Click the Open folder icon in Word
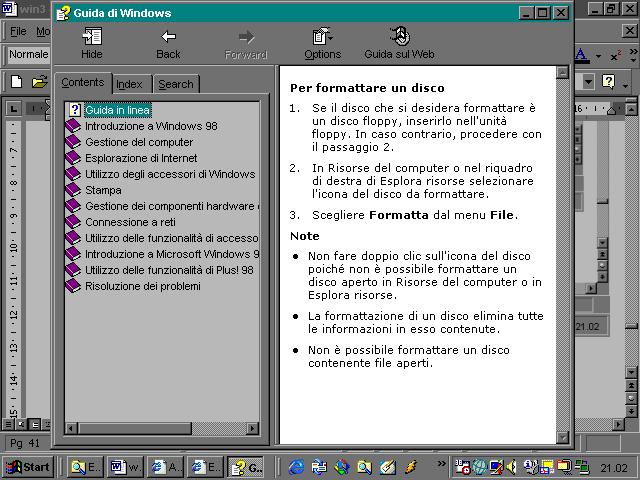 (x=39, y=82)
